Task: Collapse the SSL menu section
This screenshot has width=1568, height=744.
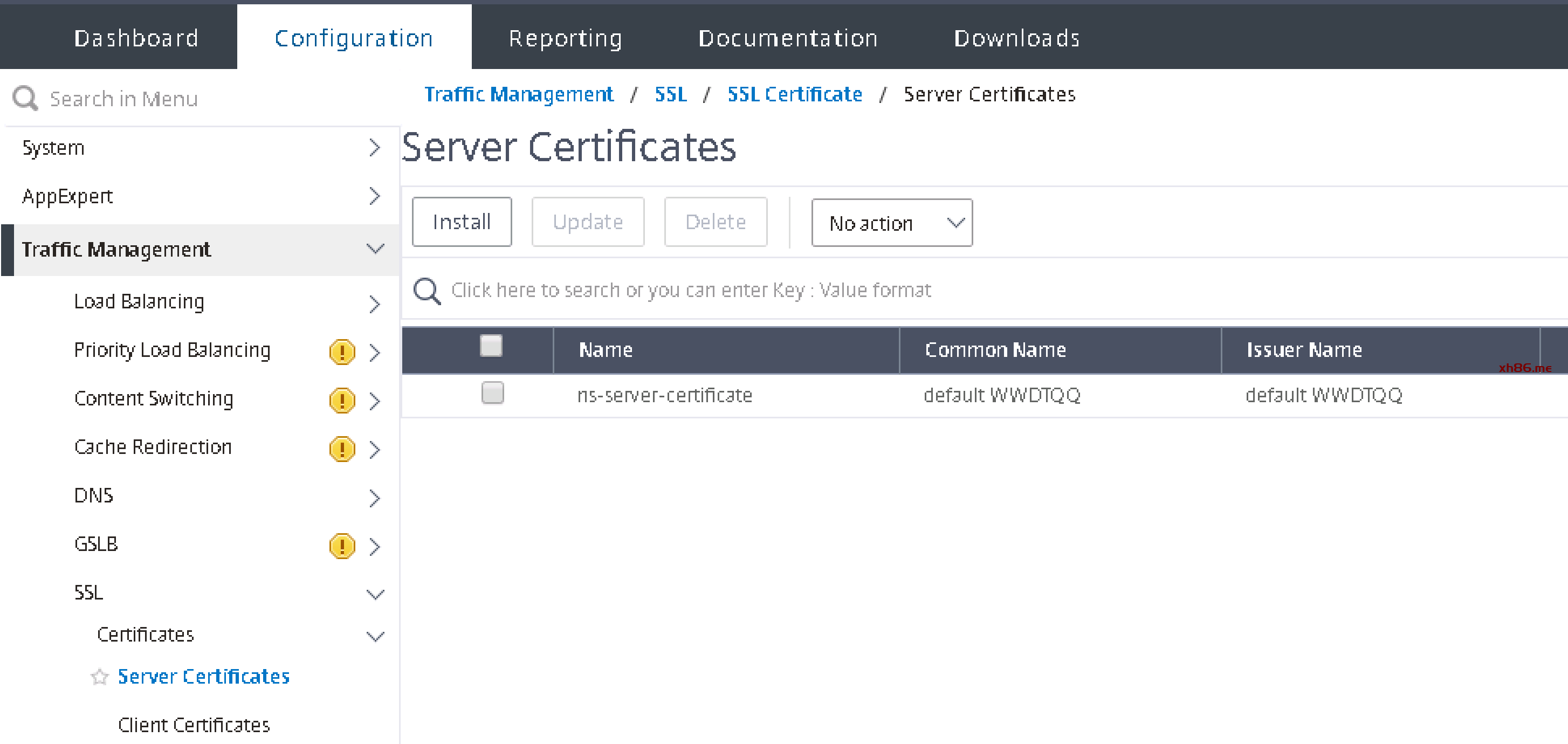Action: tap(375, 594)
